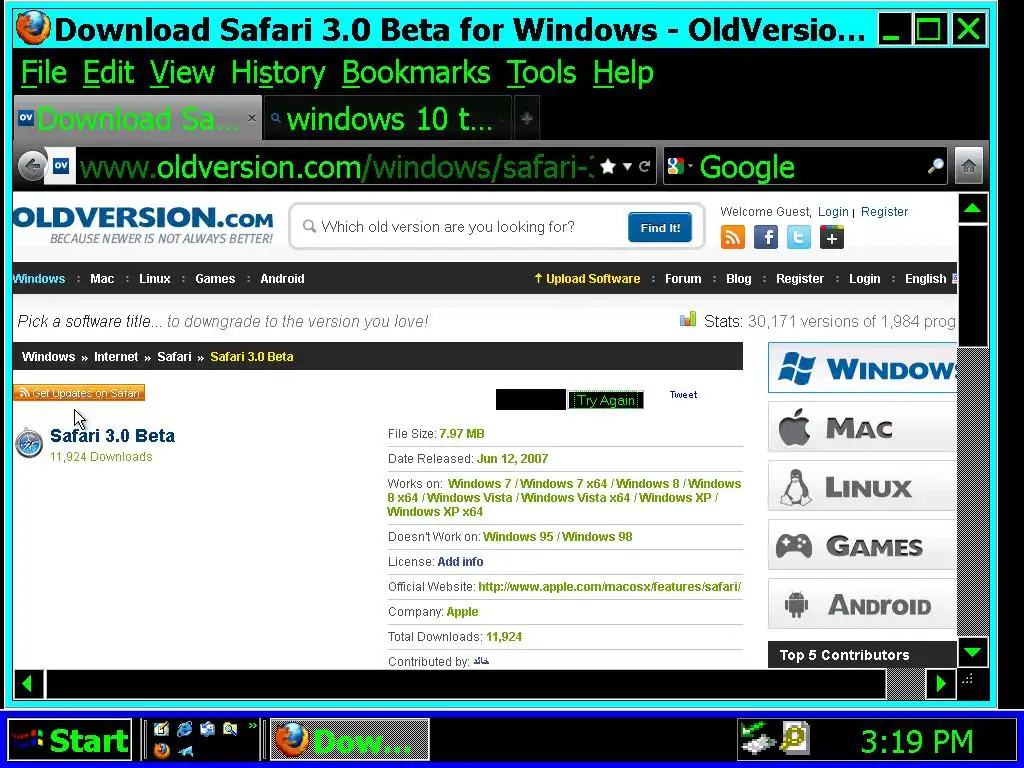The image size is (1024, 768).
Task: Click the Twitter bird icon
Action: [x=799, y=237]
